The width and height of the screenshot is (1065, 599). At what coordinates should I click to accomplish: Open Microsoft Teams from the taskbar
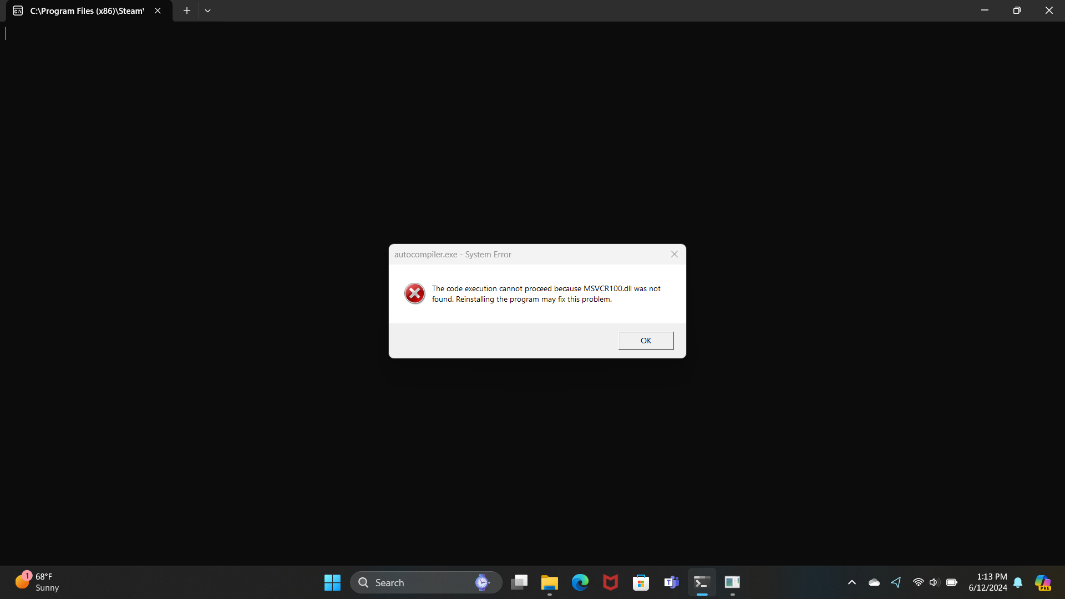point(672,582)
